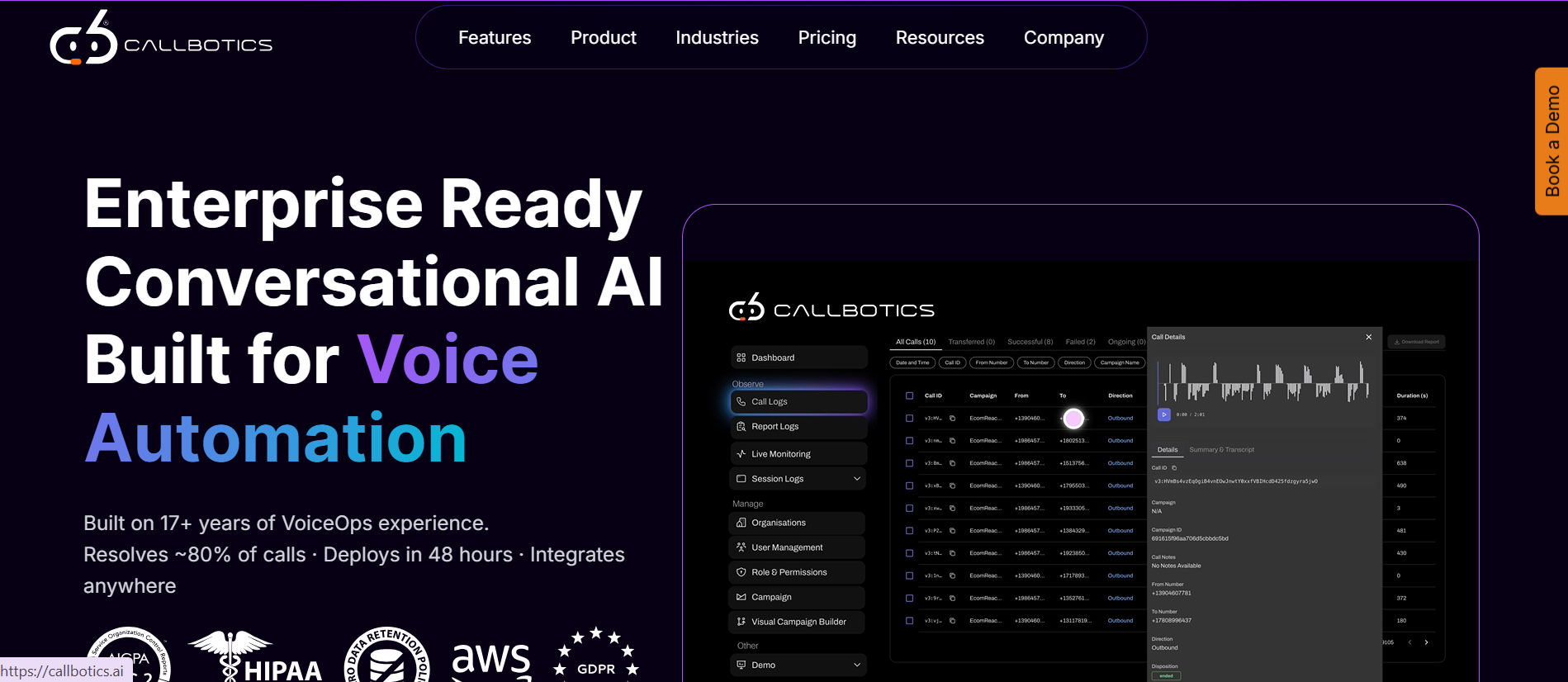
Task: Select the checkbox for call v3:9r
Action: pyautogui.click(x=909, y=598)
